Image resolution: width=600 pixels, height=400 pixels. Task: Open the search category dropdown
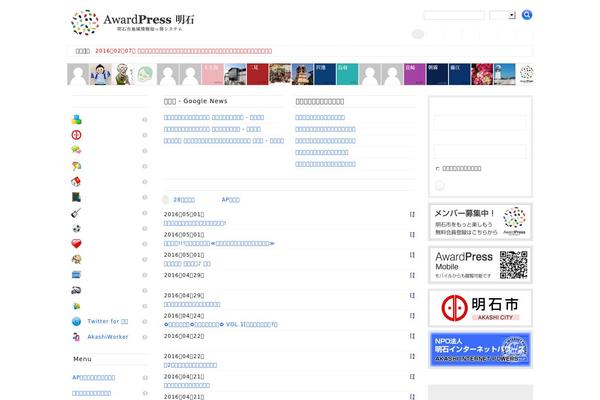click(503, 15)
